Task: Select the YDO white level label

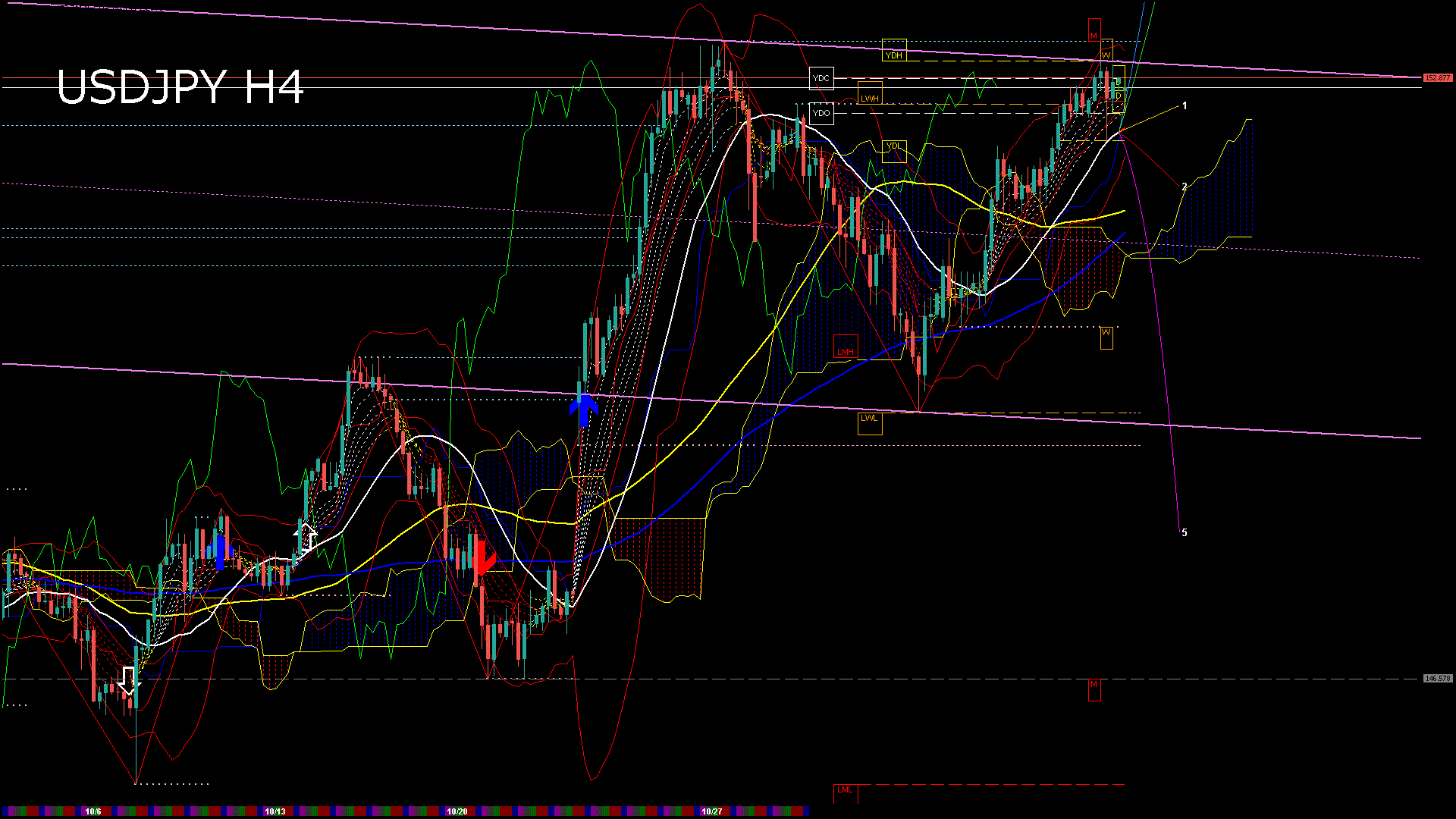Action: [821, 114]
